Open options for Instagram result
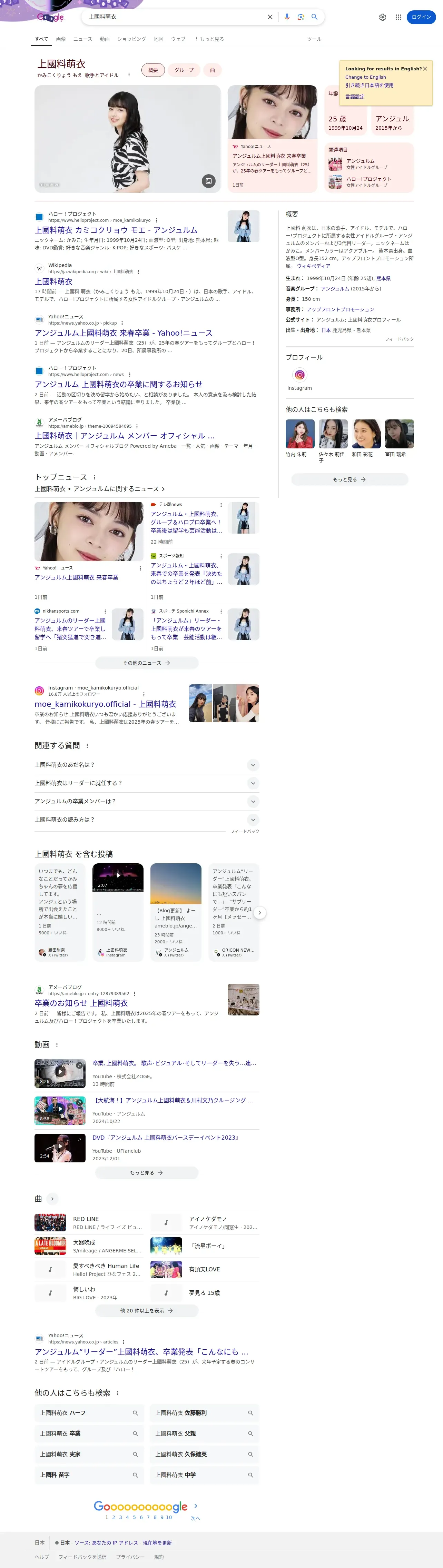 [144, 694]
